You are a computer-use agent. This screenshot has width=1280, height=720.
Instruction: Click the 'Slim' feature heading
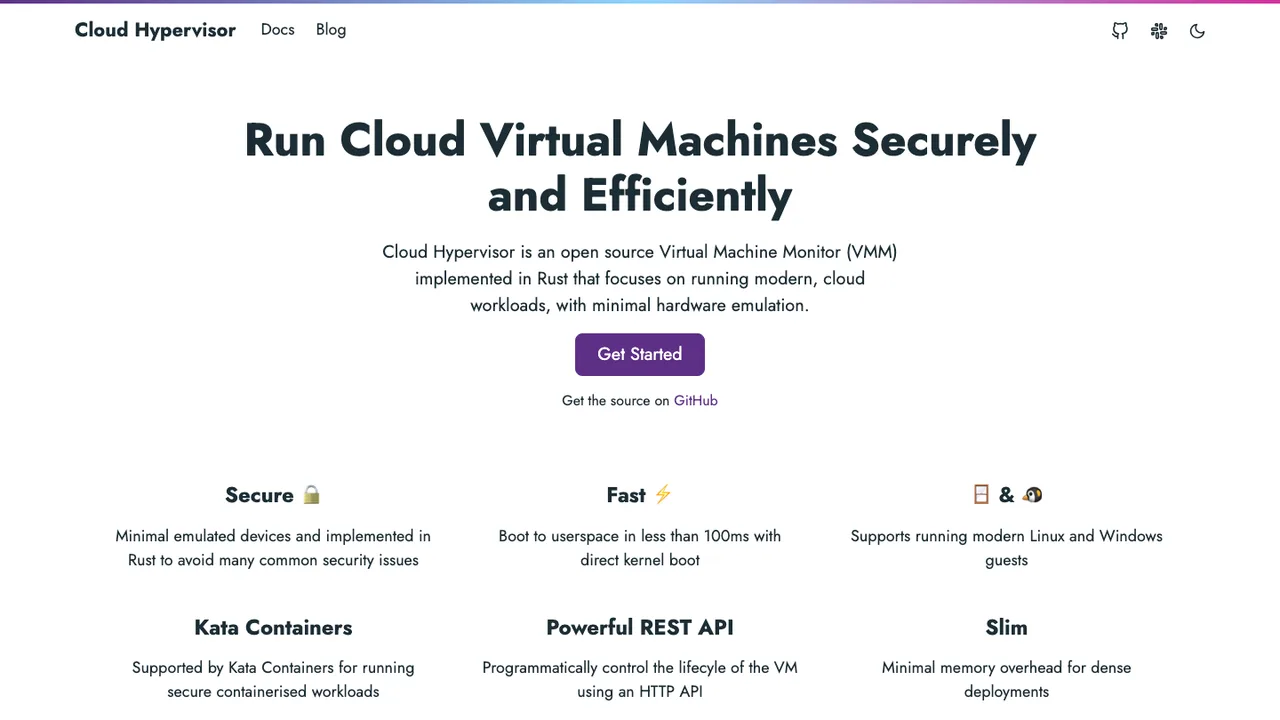coord(1006,628)
